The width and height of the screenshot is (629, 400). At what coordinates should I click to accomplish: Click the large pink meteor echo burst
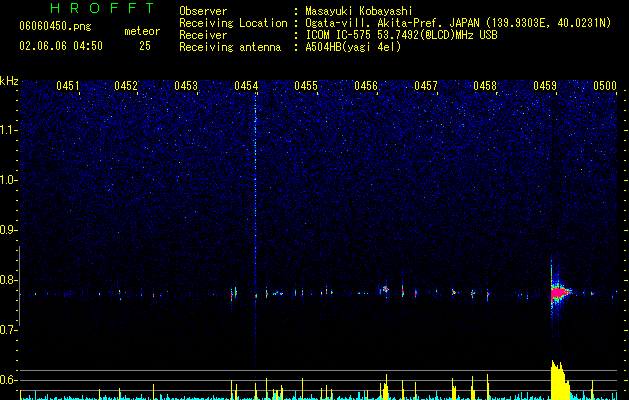[559, 293]
